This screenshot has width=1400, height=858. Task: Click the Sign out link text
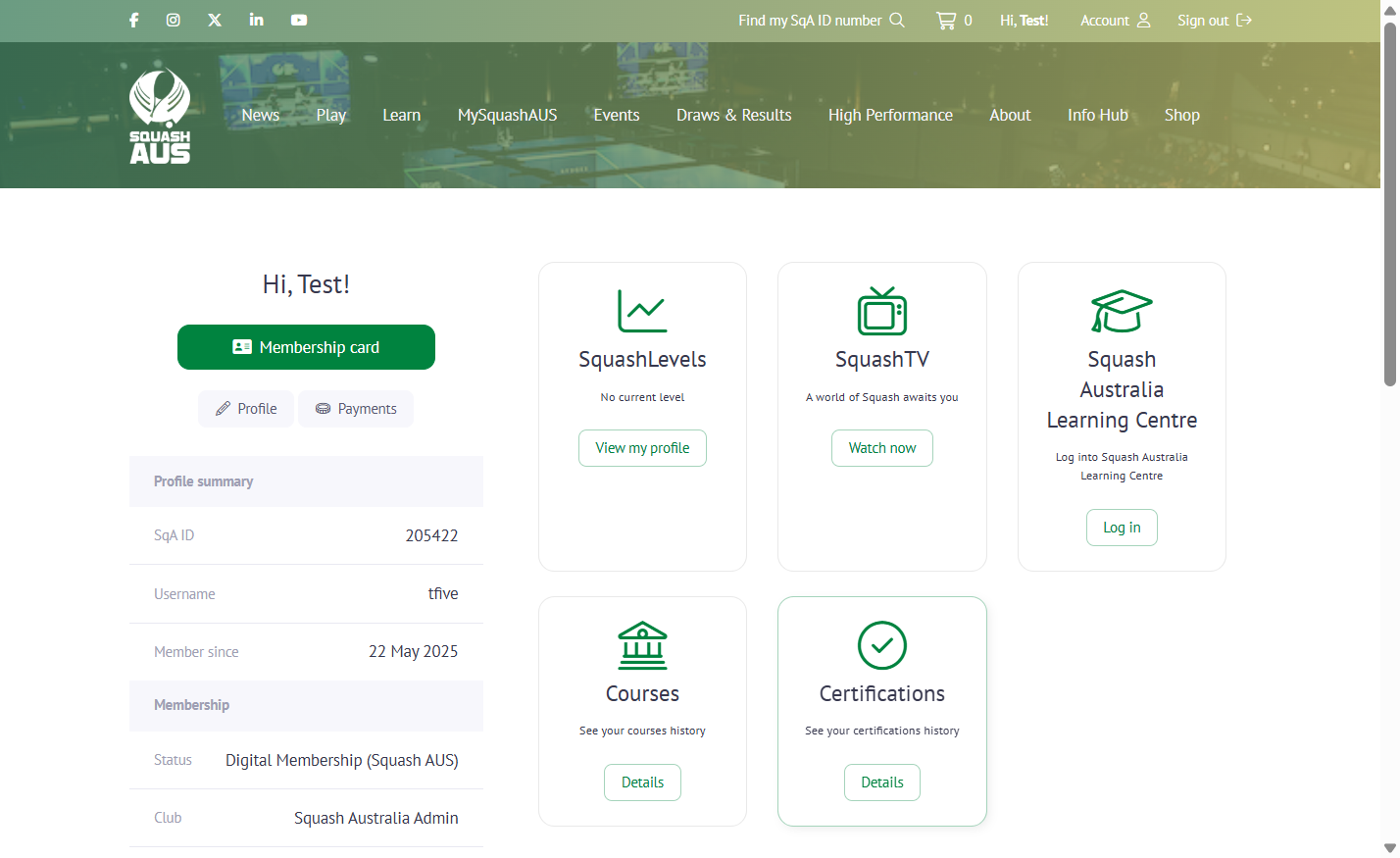[1203, 20]
